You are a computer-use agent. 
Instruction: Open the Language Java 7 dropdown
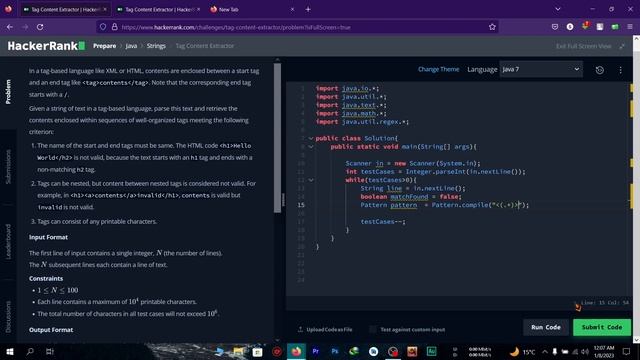[541, 69]
